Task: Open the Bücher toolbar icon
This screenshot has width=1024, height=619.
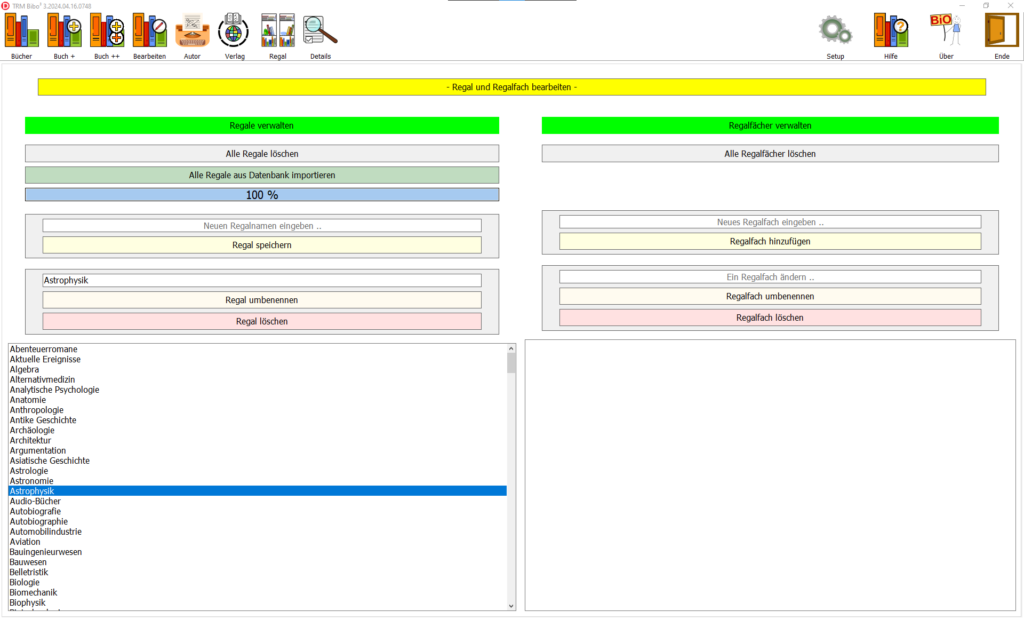Action: point(21,31)
